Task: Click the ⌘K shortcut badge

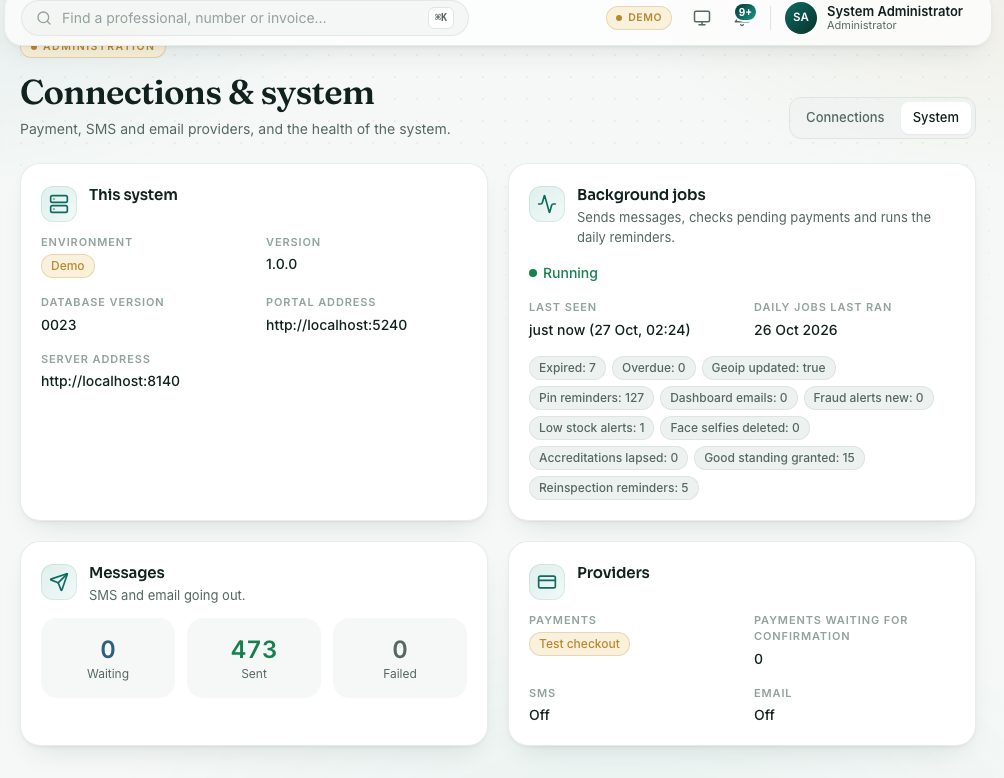Action: pos(441,18)
